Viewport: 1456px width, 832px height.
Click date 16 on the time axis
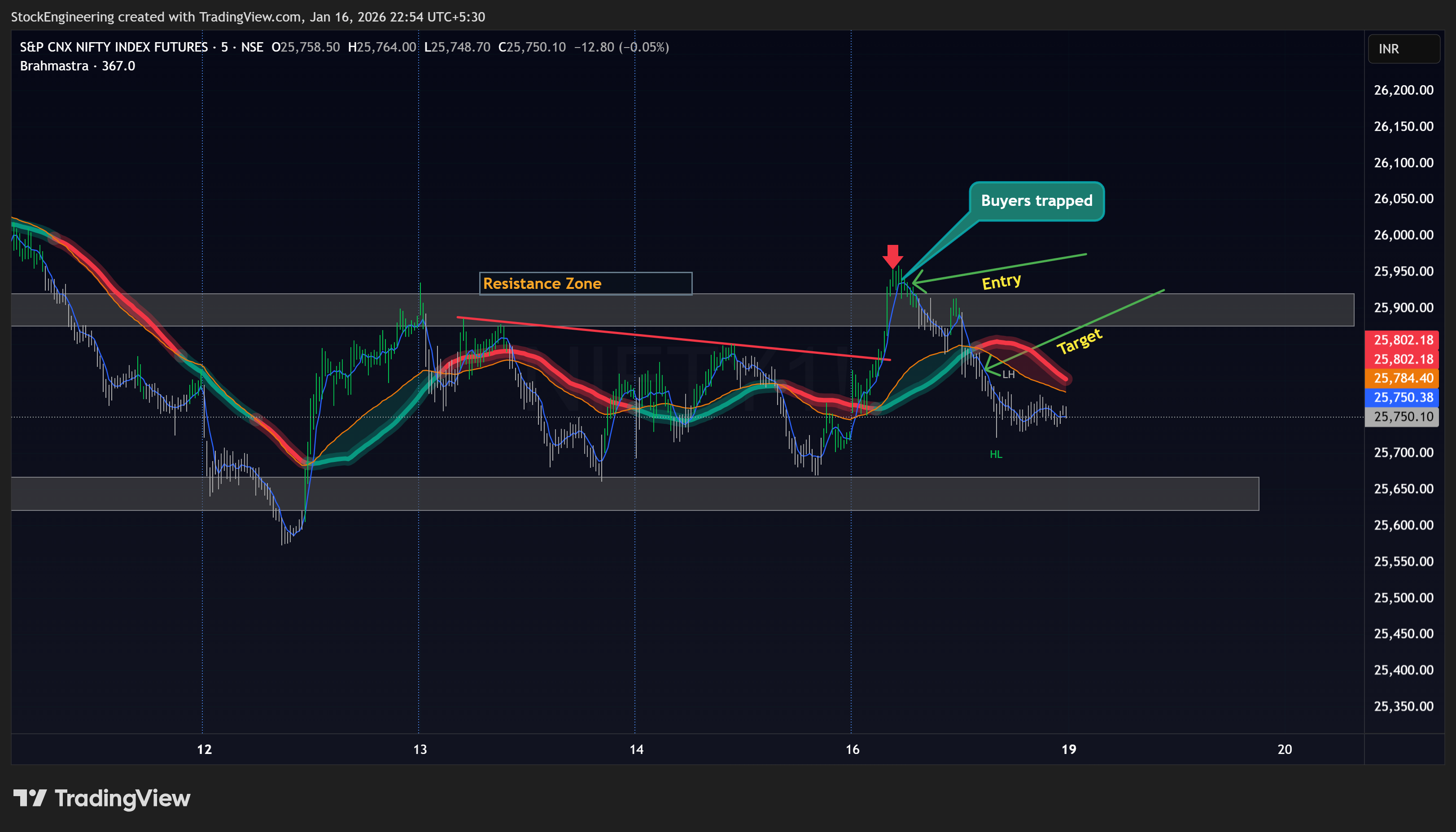click(x=852, y=750)
